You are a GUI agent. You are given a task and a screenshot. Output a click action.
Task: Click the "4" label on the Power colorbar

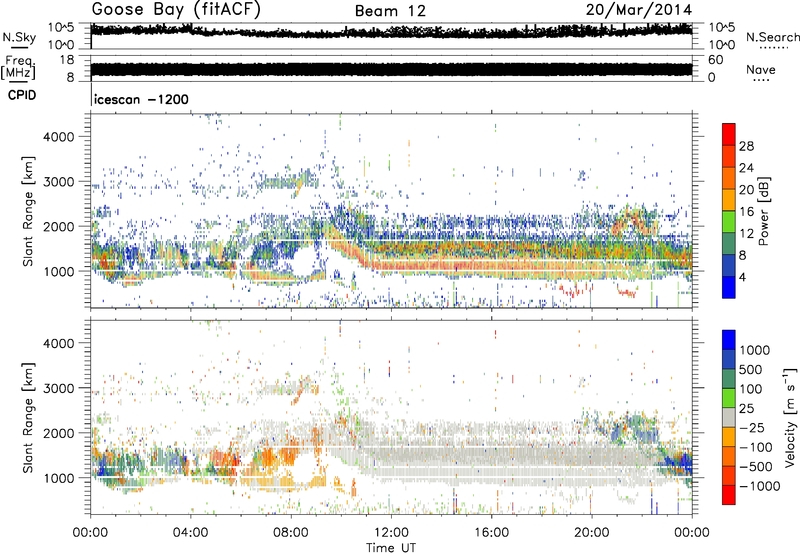[x=742, y=277]
